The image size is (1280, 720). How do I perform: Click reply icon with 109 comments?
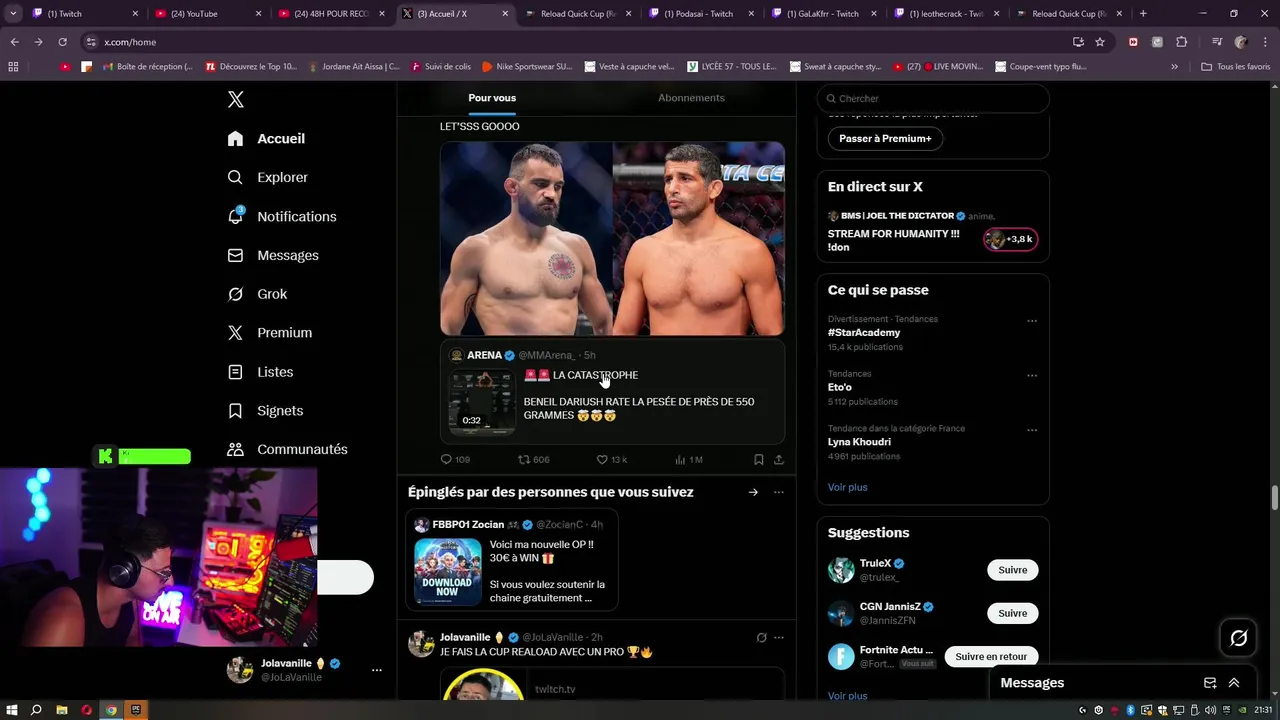point(447,459)
